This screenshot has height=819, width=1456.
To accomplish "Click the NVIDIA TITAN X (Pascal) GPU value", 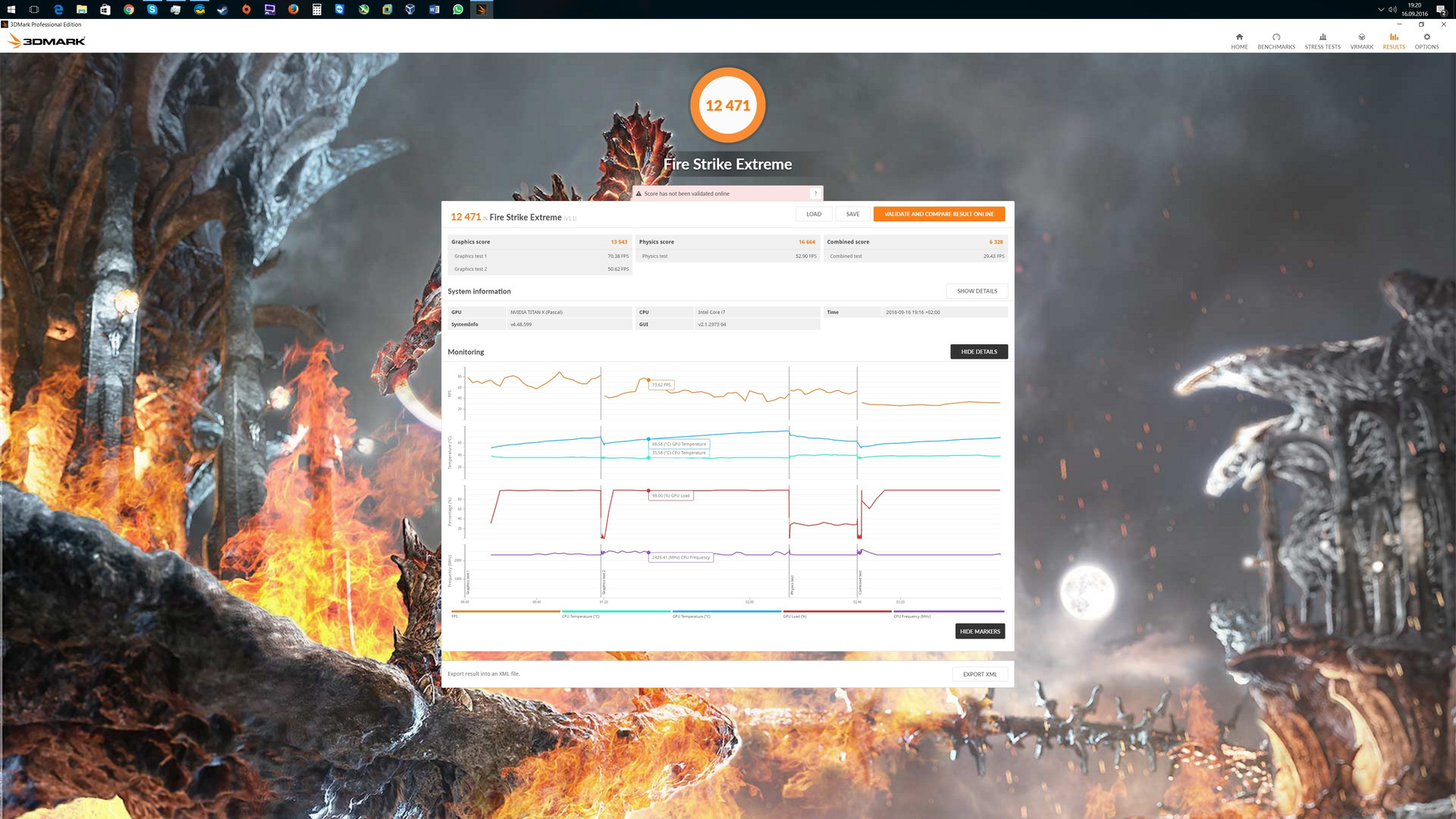I will tap(536, 312).
